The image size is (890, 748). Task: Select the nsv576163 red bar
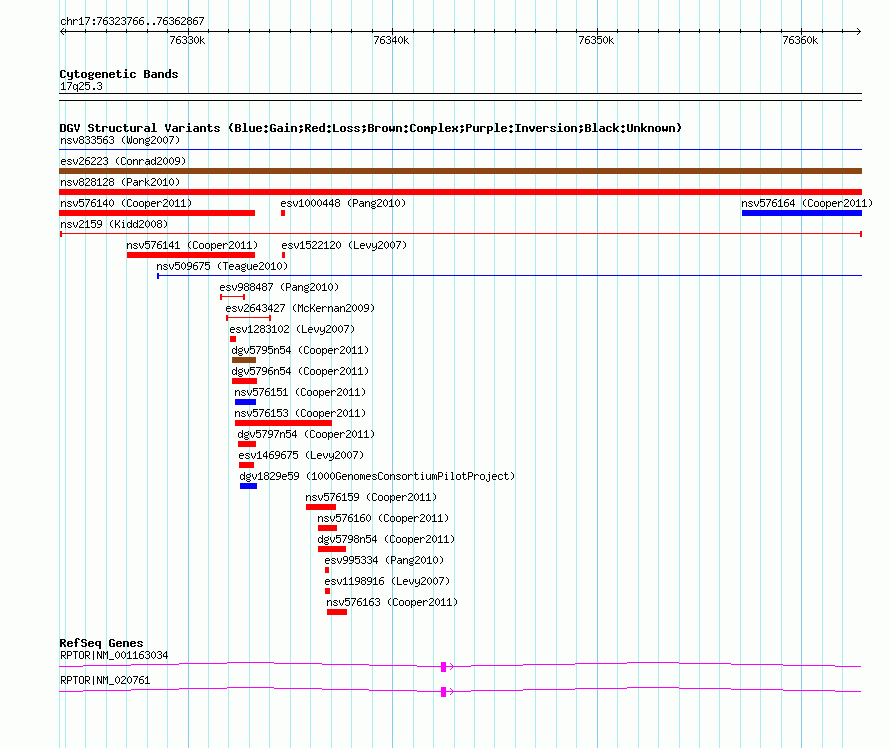(x=337, y=612)
